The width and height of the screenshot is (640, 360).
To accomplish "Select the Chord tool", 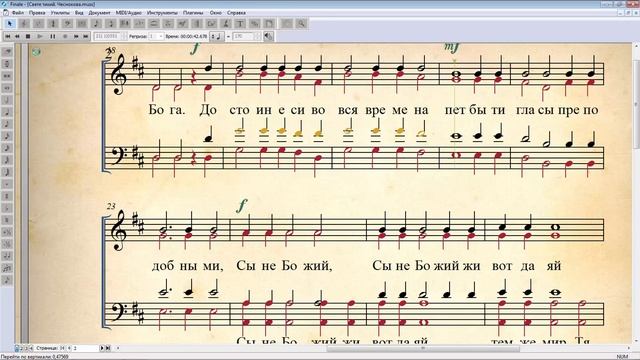I will coord(211,24).
